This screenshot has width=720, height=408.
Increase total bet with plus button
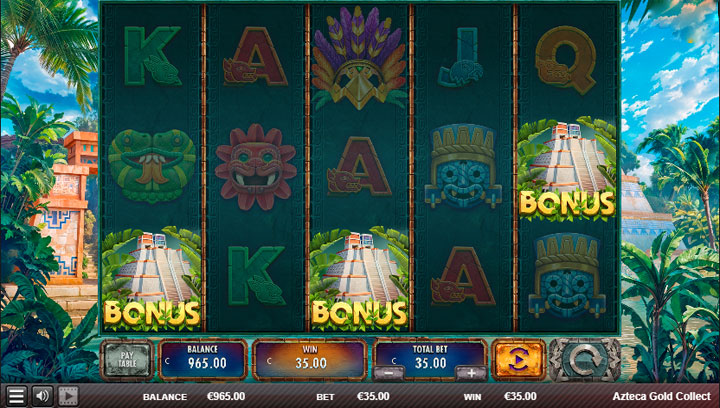pos(471,373)
